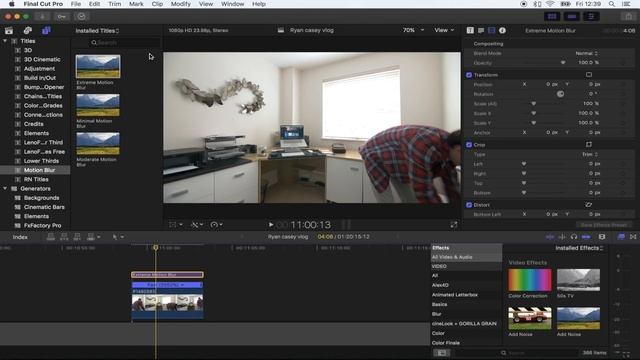Select the Minimal Motion Blur title thumbnail
This screenshot has height=360, width=640.
point(98,105)
